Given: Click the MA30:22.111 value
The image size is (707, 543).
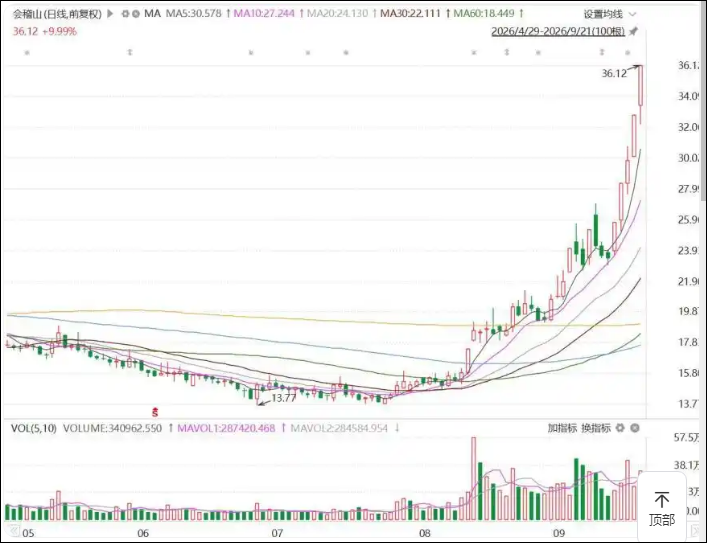Looking at the screenshot, I should click(410, 14).
